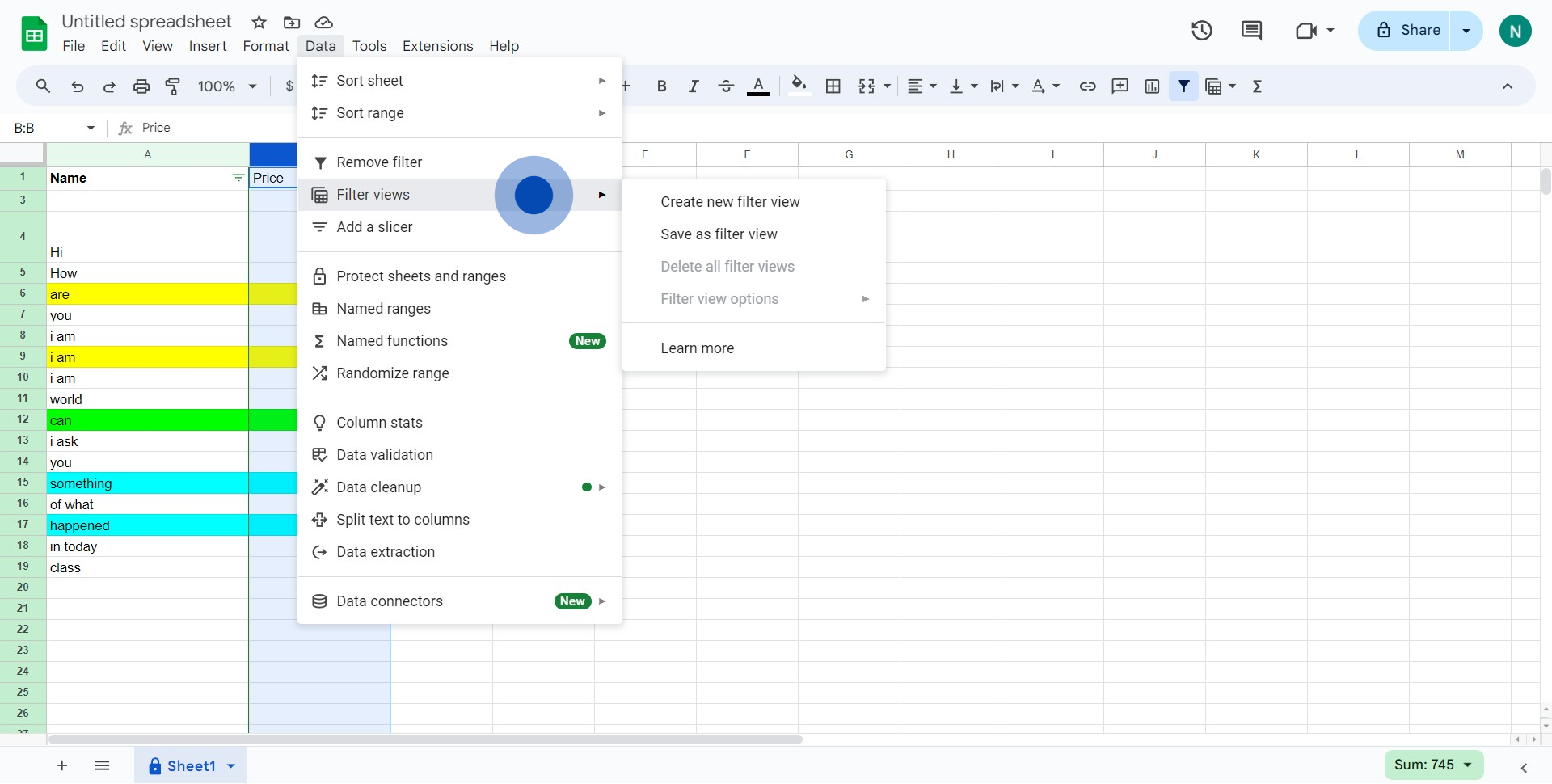Check the cloud document status icon
Screen dimensions: 1552x784
[x=323, y=22]
